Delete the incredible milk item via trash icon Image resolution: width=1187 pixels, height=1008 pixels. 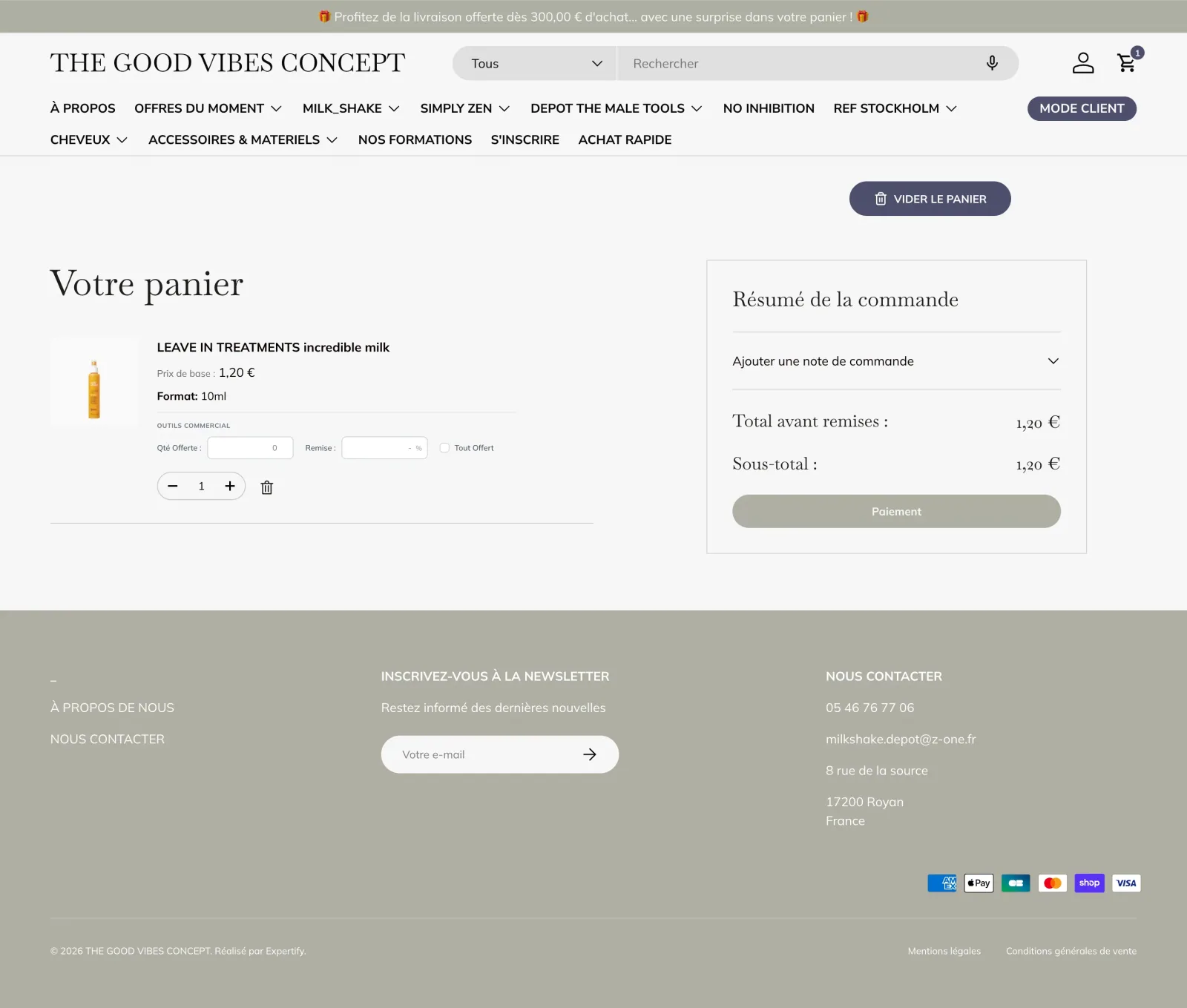pyautogui.click(x=267, y=487)
